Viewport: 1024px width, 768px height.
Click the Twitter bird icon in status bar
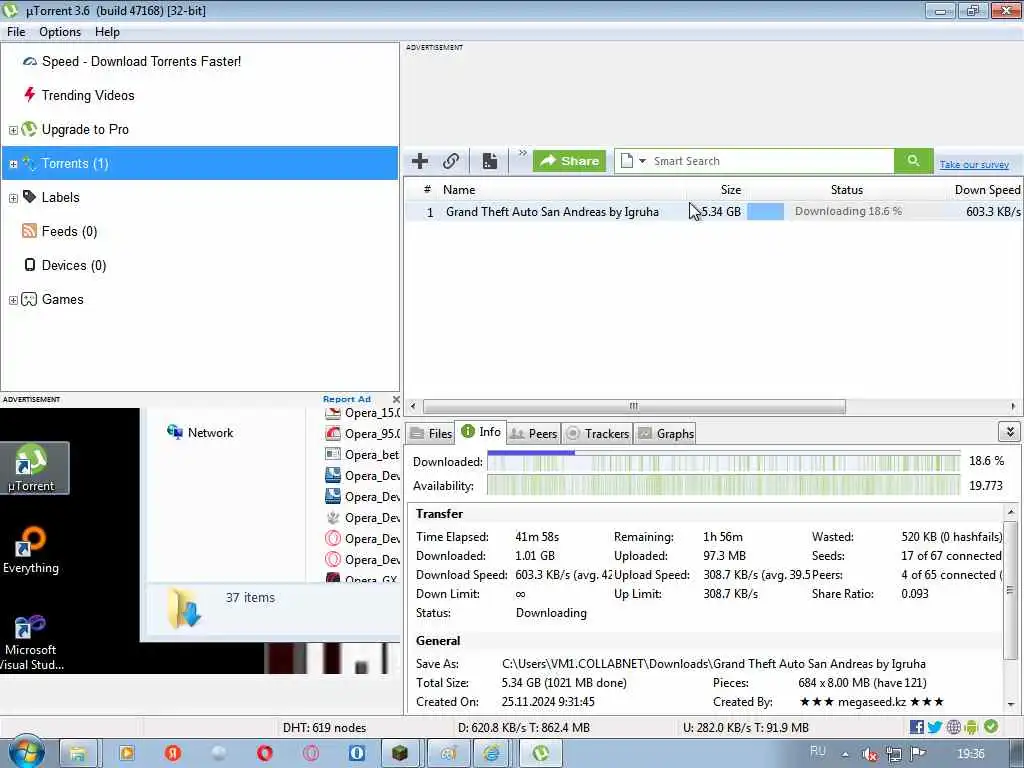point(935,727)
